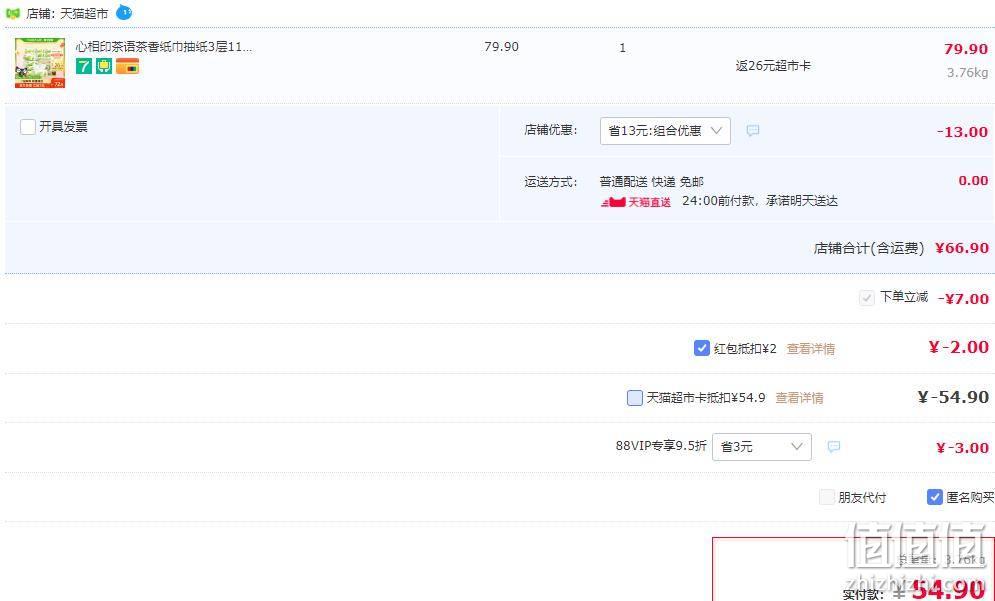Toggle the 下单立减 checkbox
Screen dimensions: 995x601
pyautogui.click(x=866, y=298)
